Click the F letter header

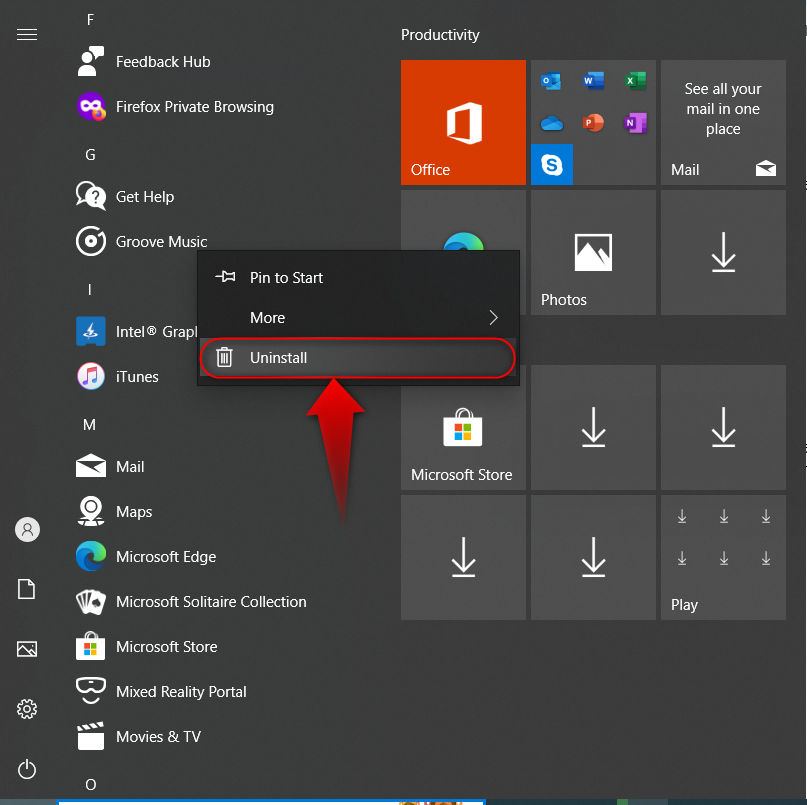(91, 20)
